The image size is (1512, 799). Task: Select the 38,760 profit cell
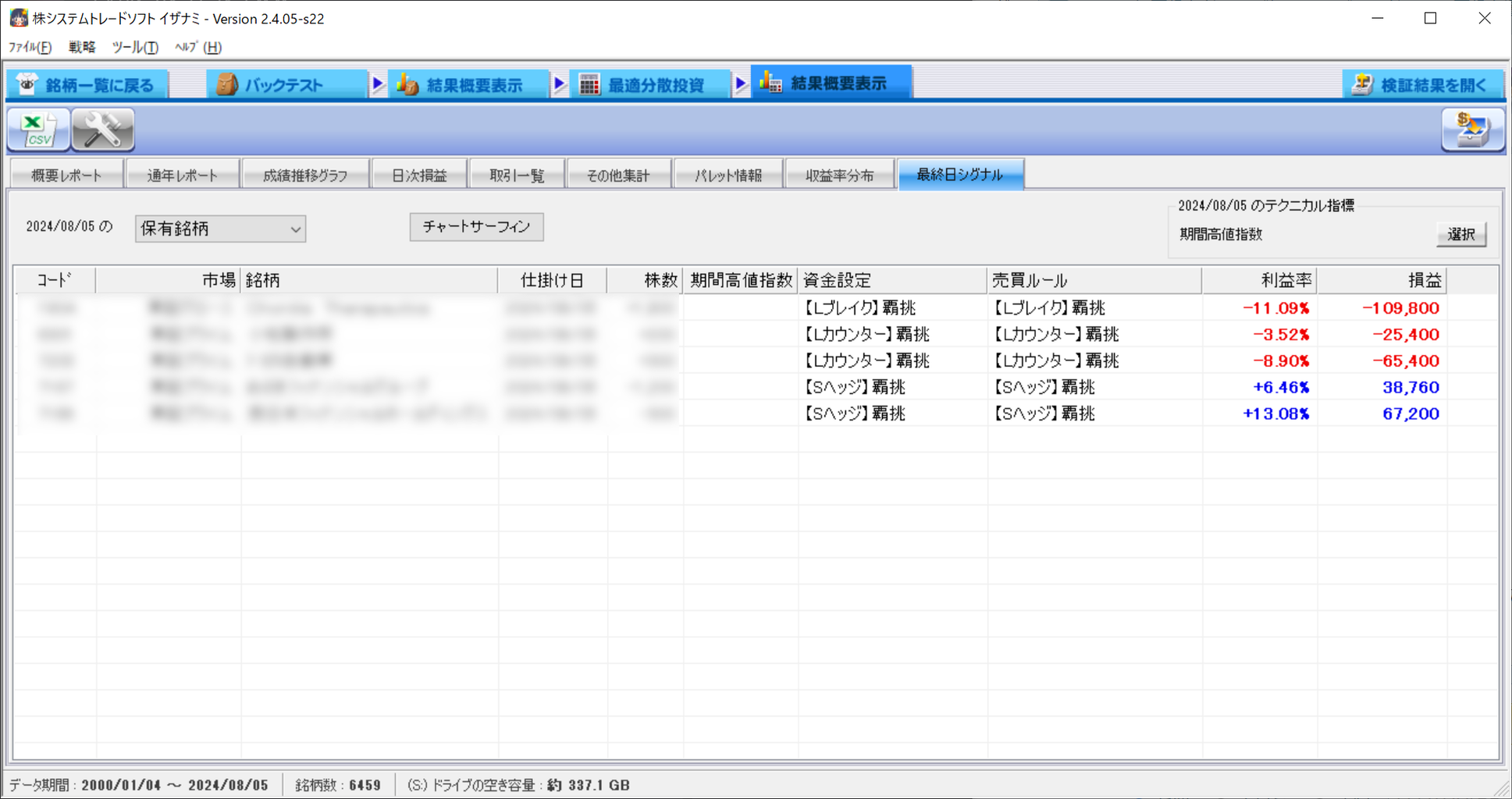pyautogui.click(x=1382, y=388)
